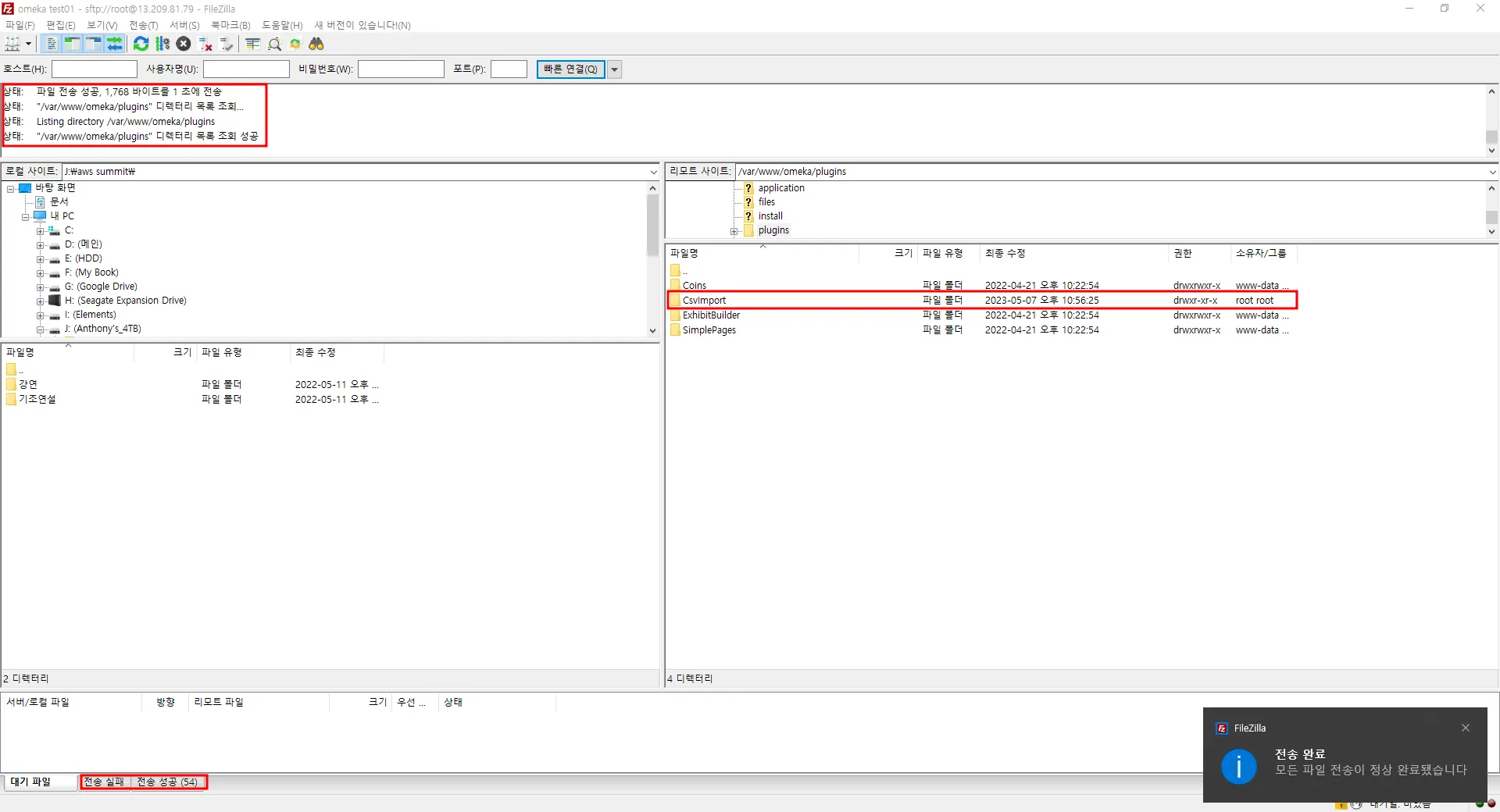Toggle local directory tree display

tap(72, 45)
